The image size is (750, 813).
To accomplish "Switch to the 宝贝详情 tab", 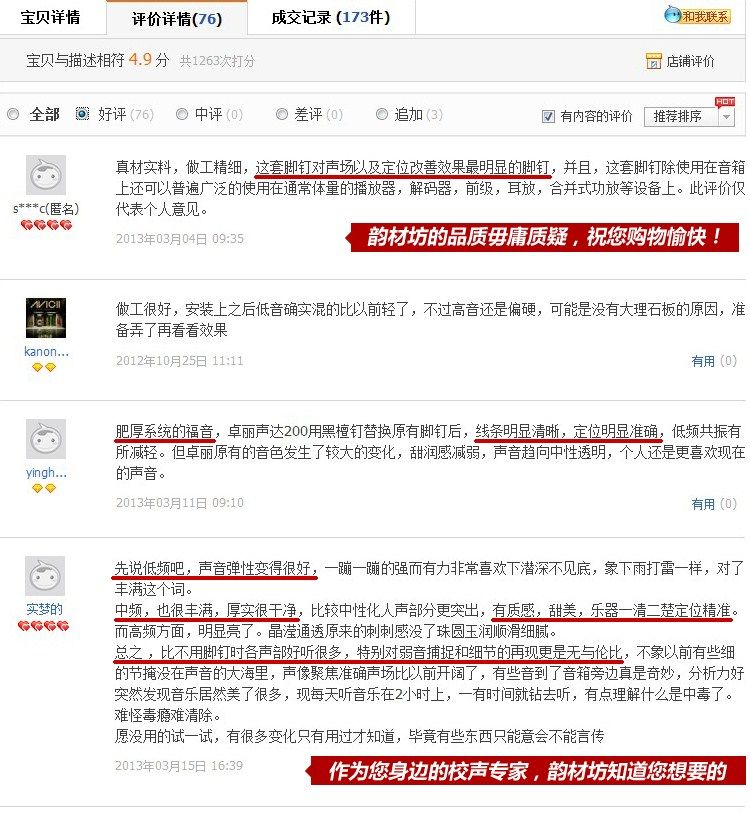I will coord(50,18).
